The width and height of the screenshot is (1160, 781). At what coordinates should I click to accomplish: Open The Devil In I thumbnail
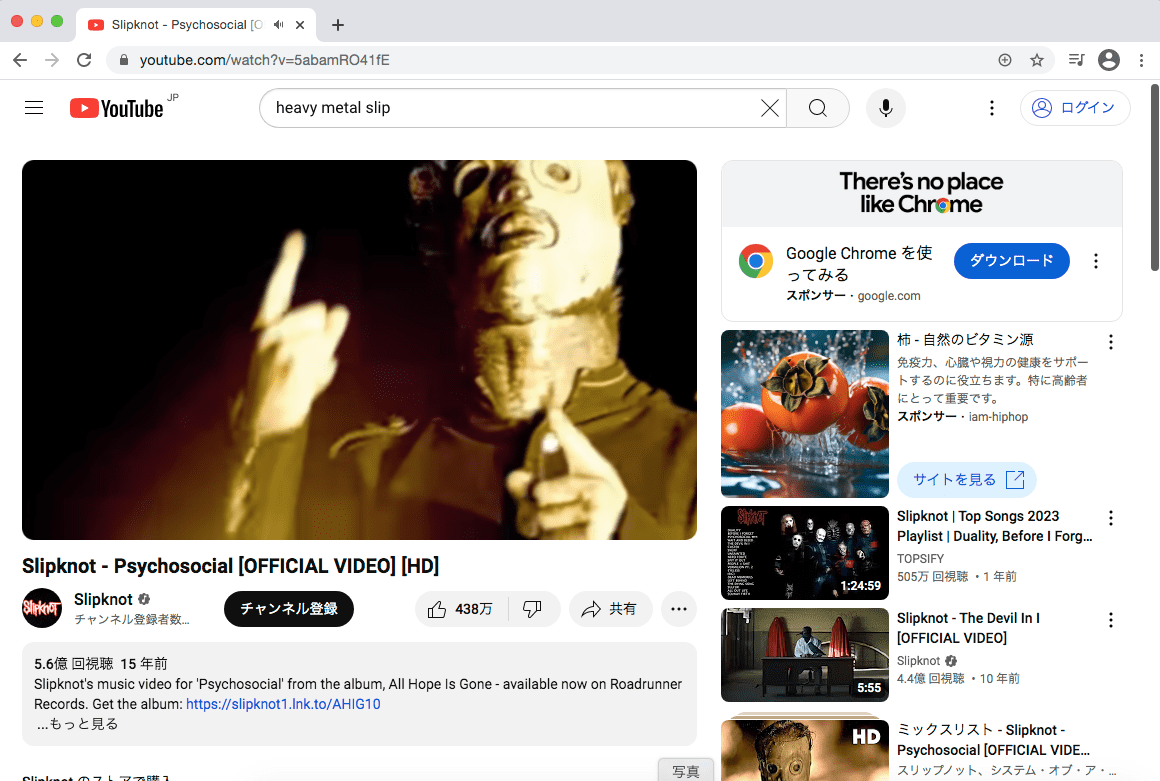tap(805, 655)
